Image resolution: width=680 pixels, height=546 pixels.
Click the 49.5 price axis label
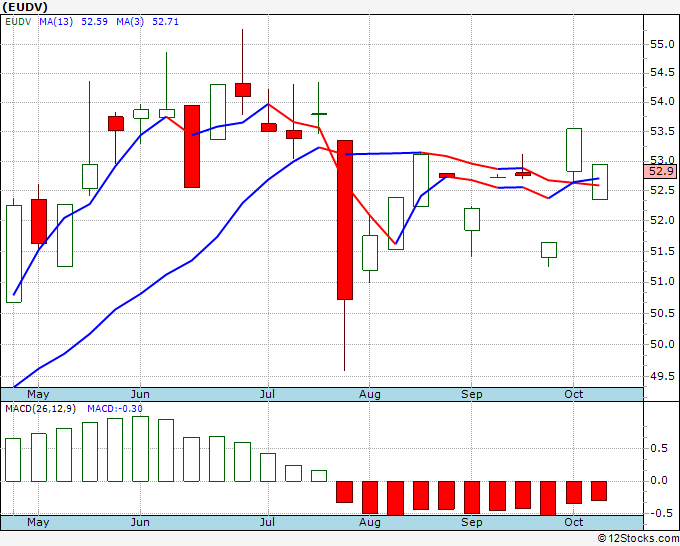coord(662,376)
